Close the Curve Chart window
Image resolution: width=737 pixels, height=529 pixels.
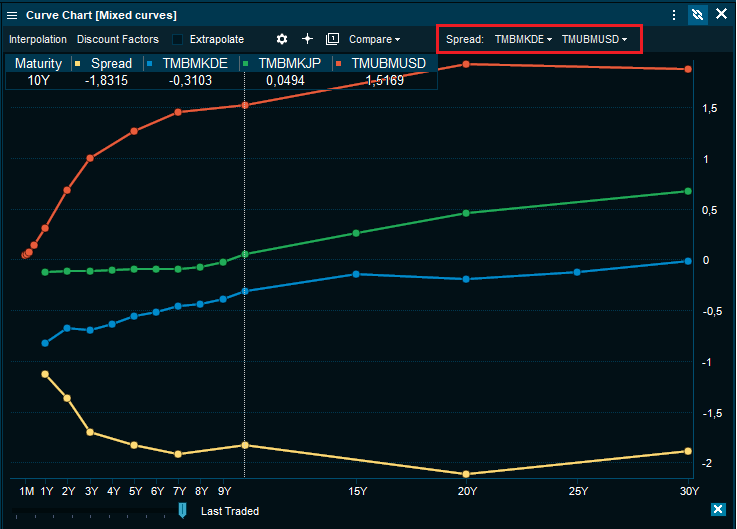tap(722, 15)
